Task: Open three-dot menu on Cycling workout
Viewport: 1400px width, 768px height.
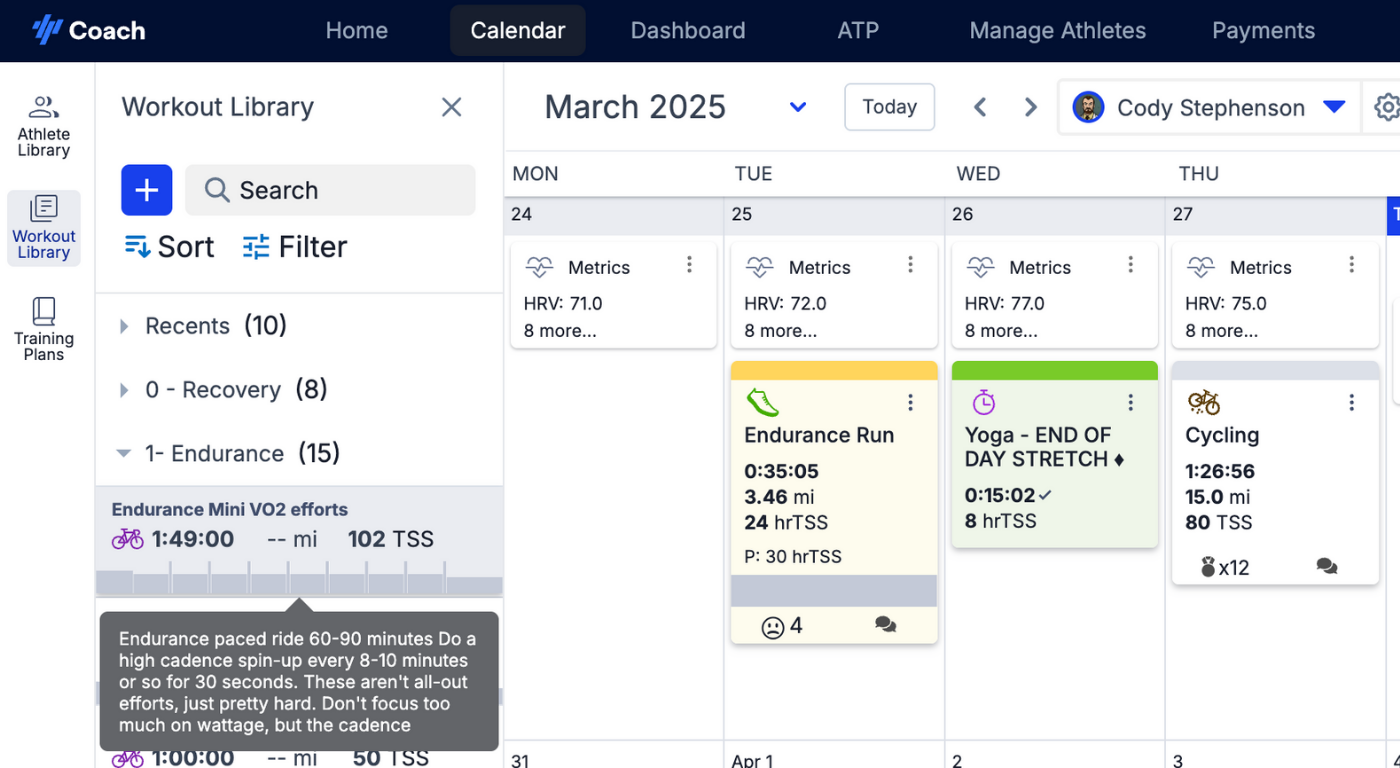Action: coord(1351,402)
